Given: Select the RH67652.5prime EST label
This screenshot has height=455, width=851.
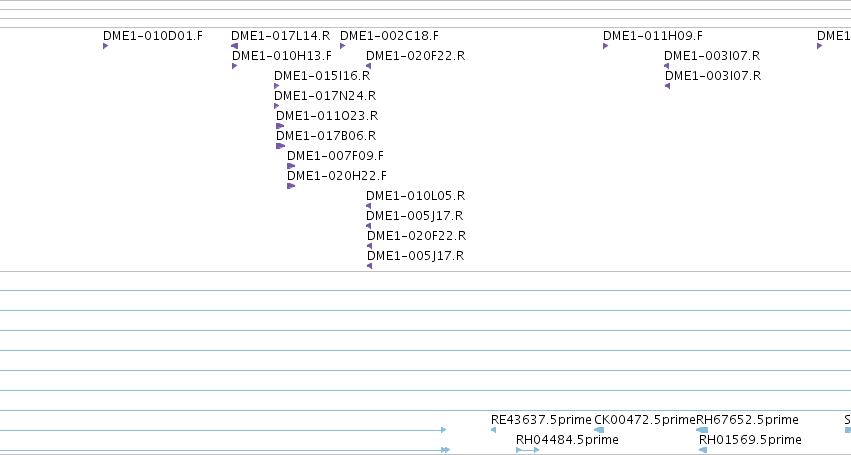Looking at the screenshot, I should click(x=747, y=420).
